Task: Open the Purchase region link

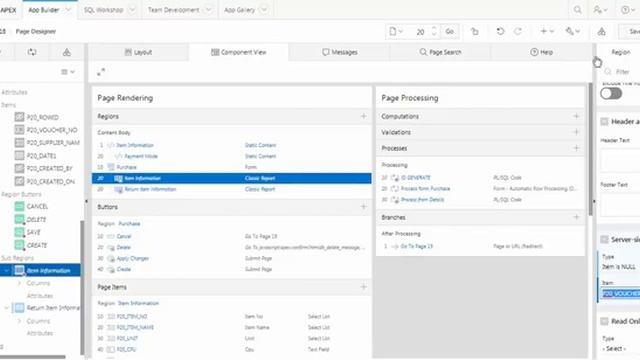Action: tap(127, 167)
